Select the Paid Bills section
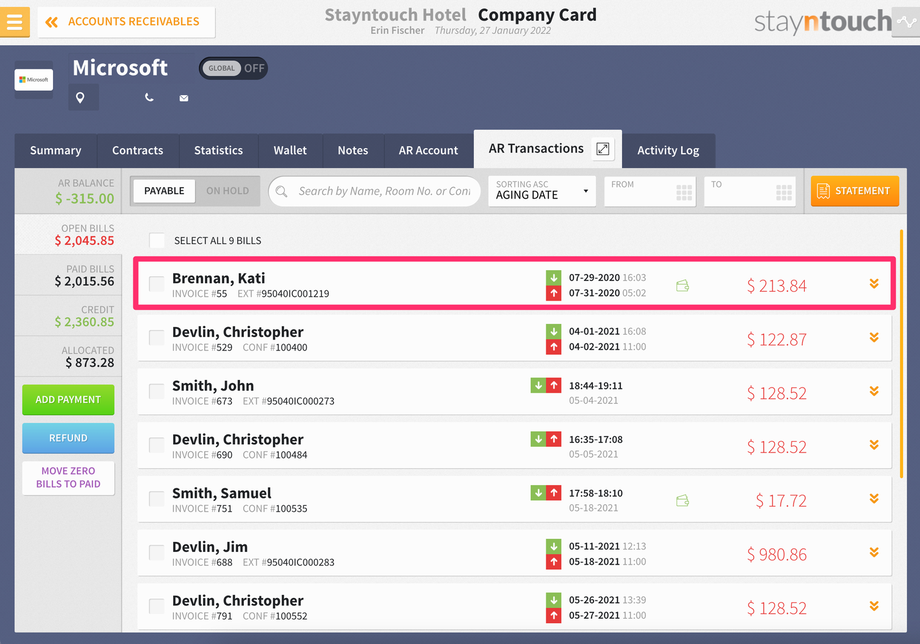The width and height of the screenshot is (920, 644). pyautogui.click(x=68, y=275)
